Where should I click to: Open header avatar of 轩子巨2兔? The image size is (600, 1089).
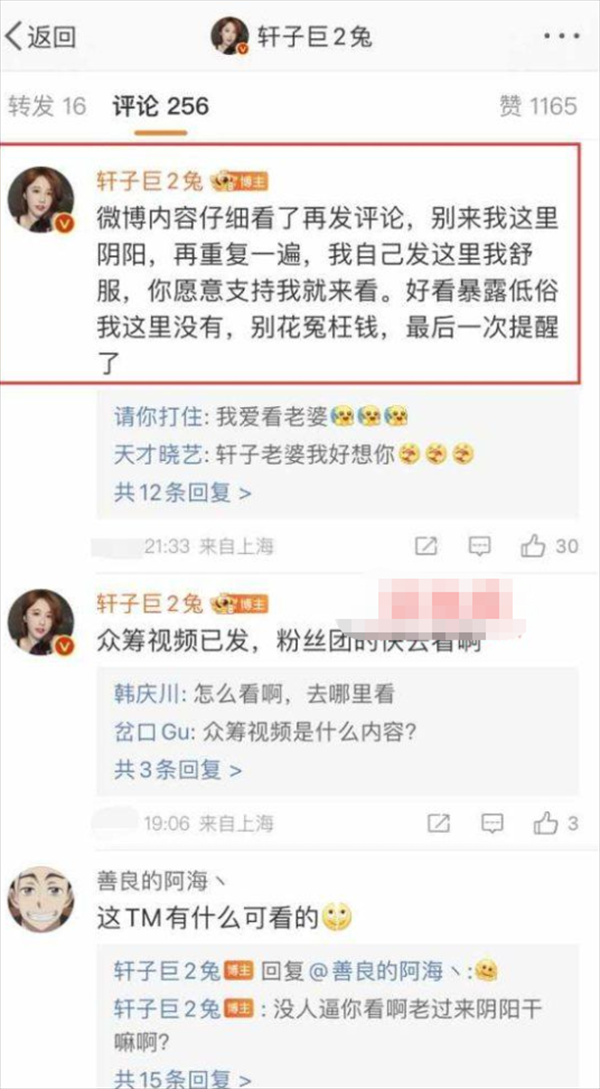tap(230, 35)
